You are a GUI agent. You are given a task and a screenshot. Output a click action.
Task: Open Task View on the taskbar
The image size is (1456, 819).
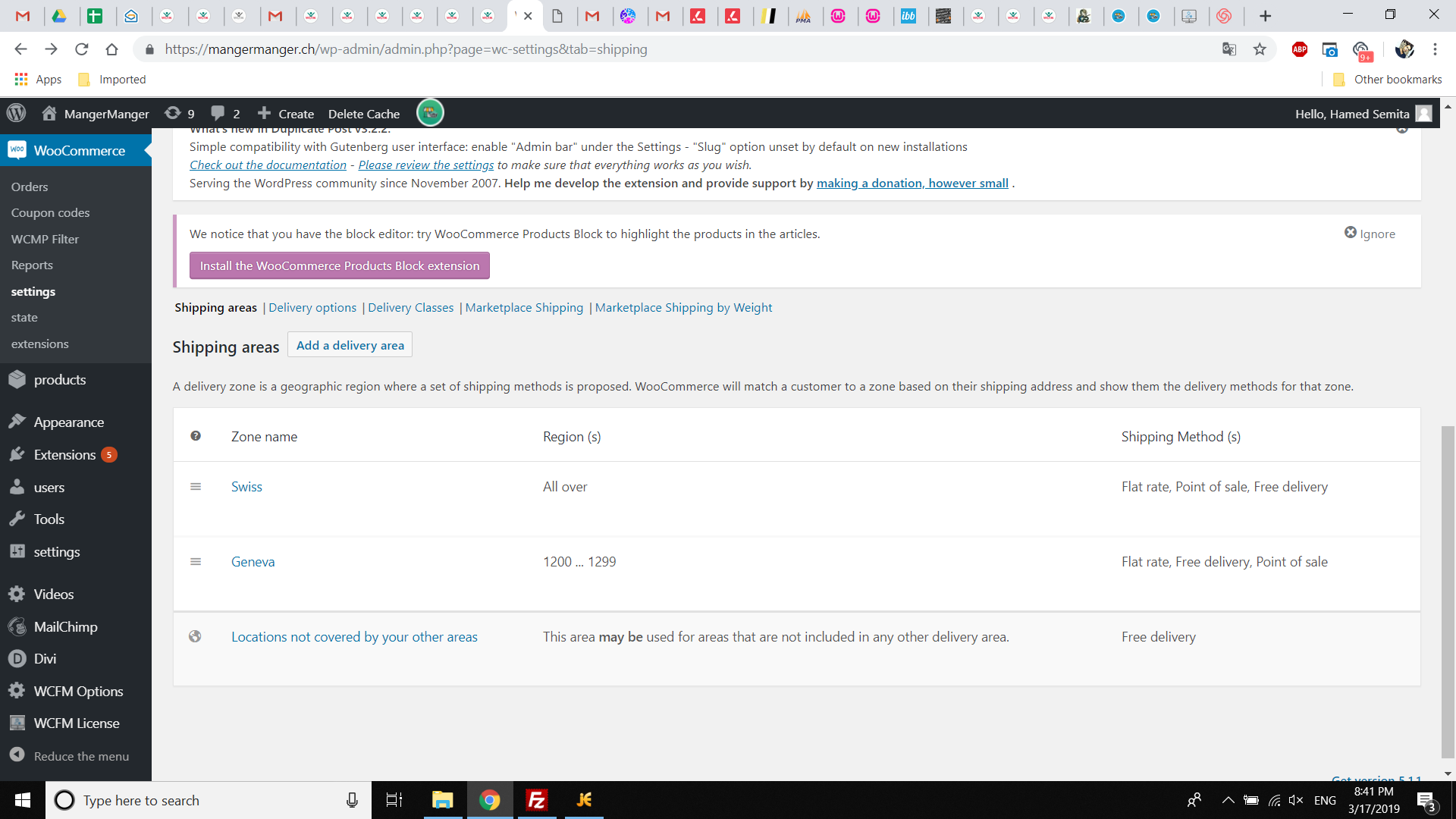click(394, 800)
